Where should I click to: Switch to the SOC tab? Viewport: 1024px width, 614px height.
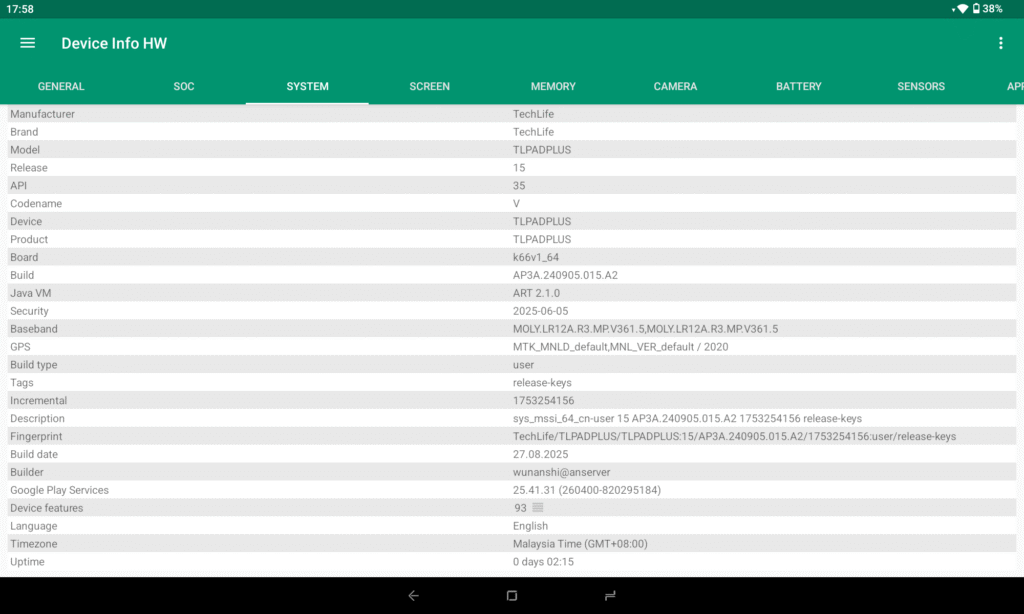pos(184,87)
